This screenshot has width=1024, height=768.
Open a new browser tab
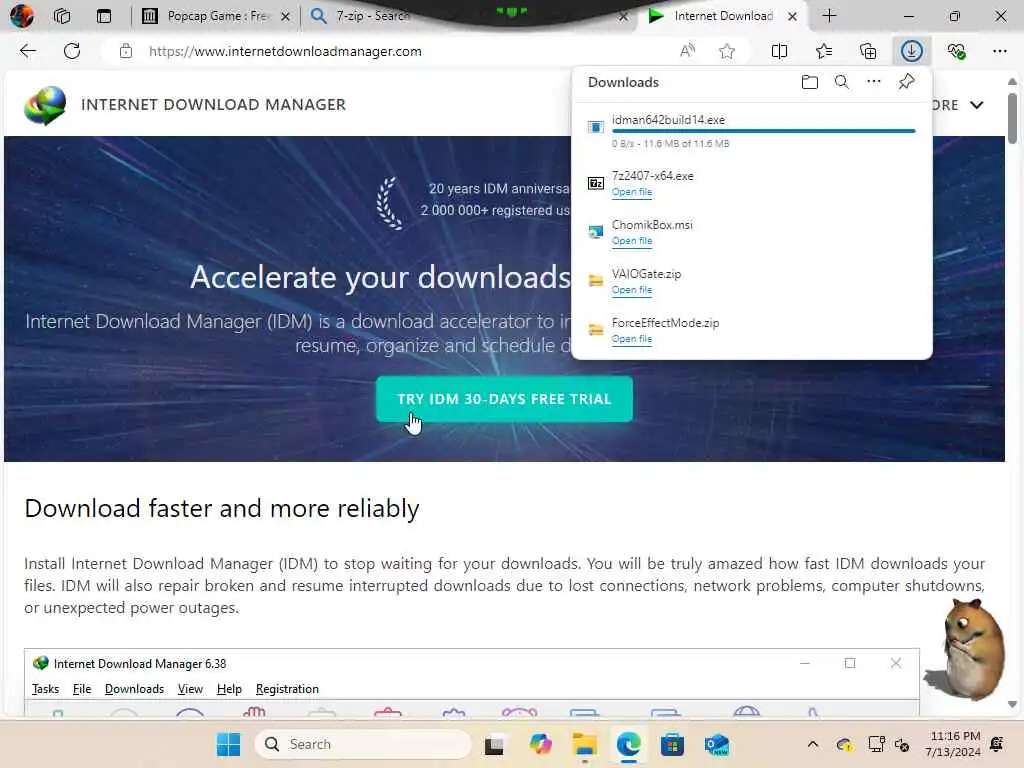tap(829, 16)
